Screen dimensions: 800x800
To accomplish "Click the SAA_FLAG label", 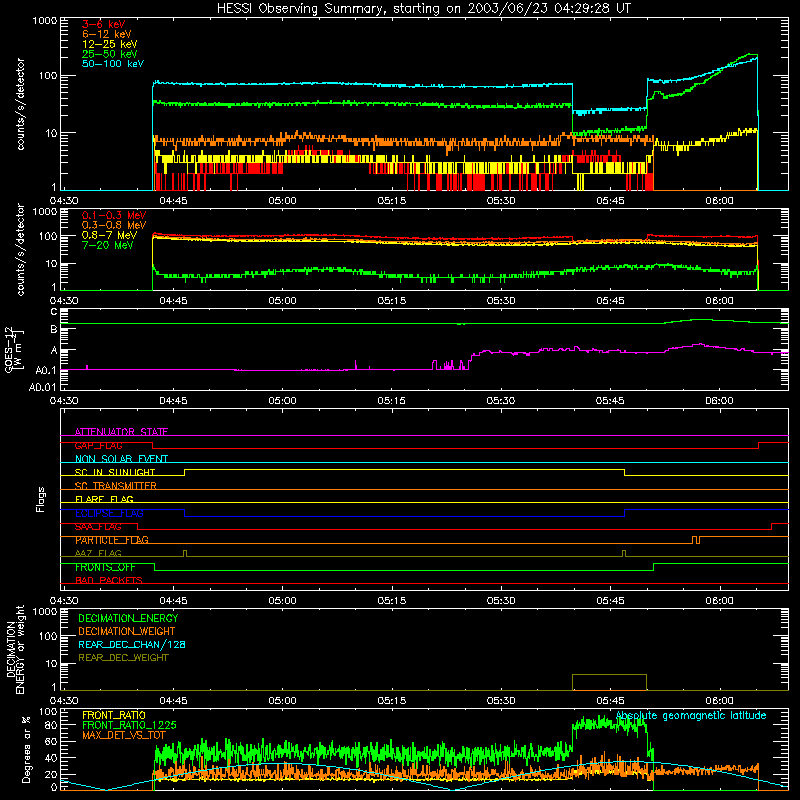I will tap(98, 527).
